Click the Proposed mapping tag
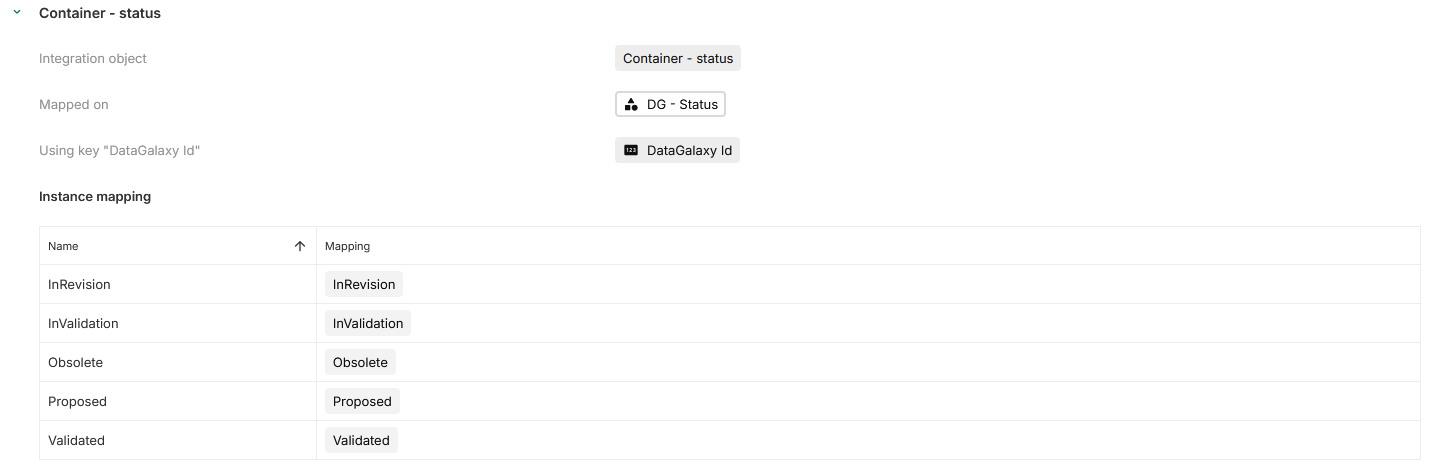Viewport: 1436px width, 468px height. point(362,401)
